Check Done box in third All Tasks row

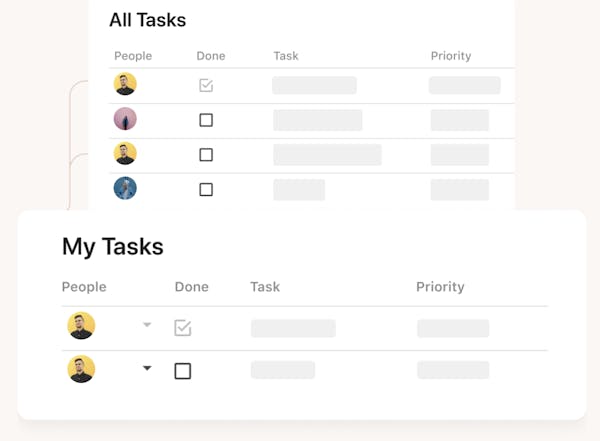point(206,155)
